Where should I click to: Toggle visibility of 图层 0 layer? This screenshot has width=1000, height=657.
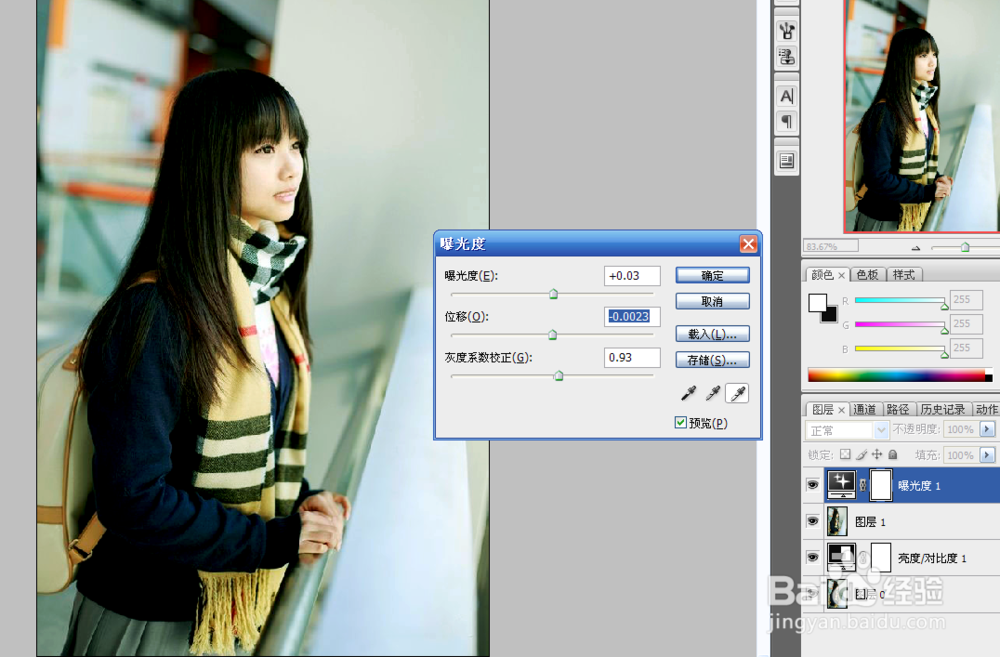tap(812, 594)
